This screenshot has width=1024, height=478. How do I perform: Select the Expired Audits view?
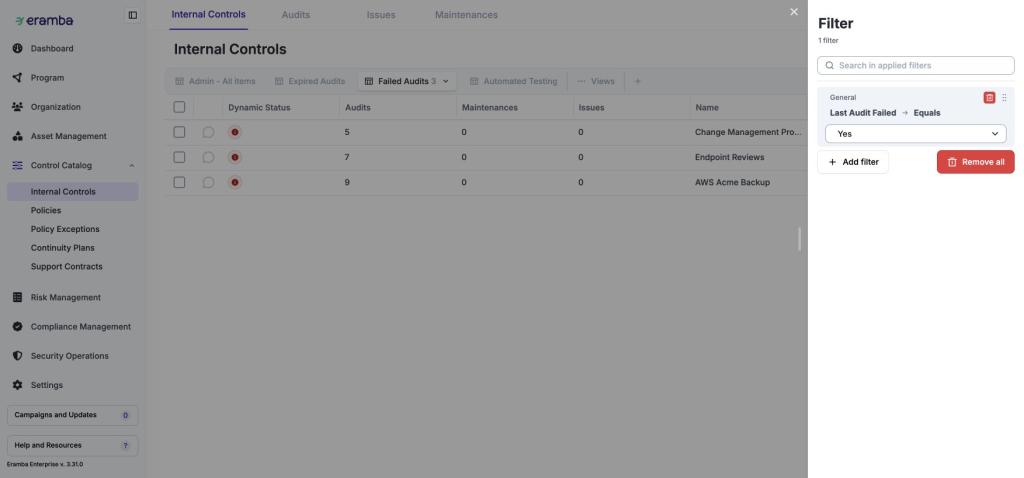click(310, 82)
